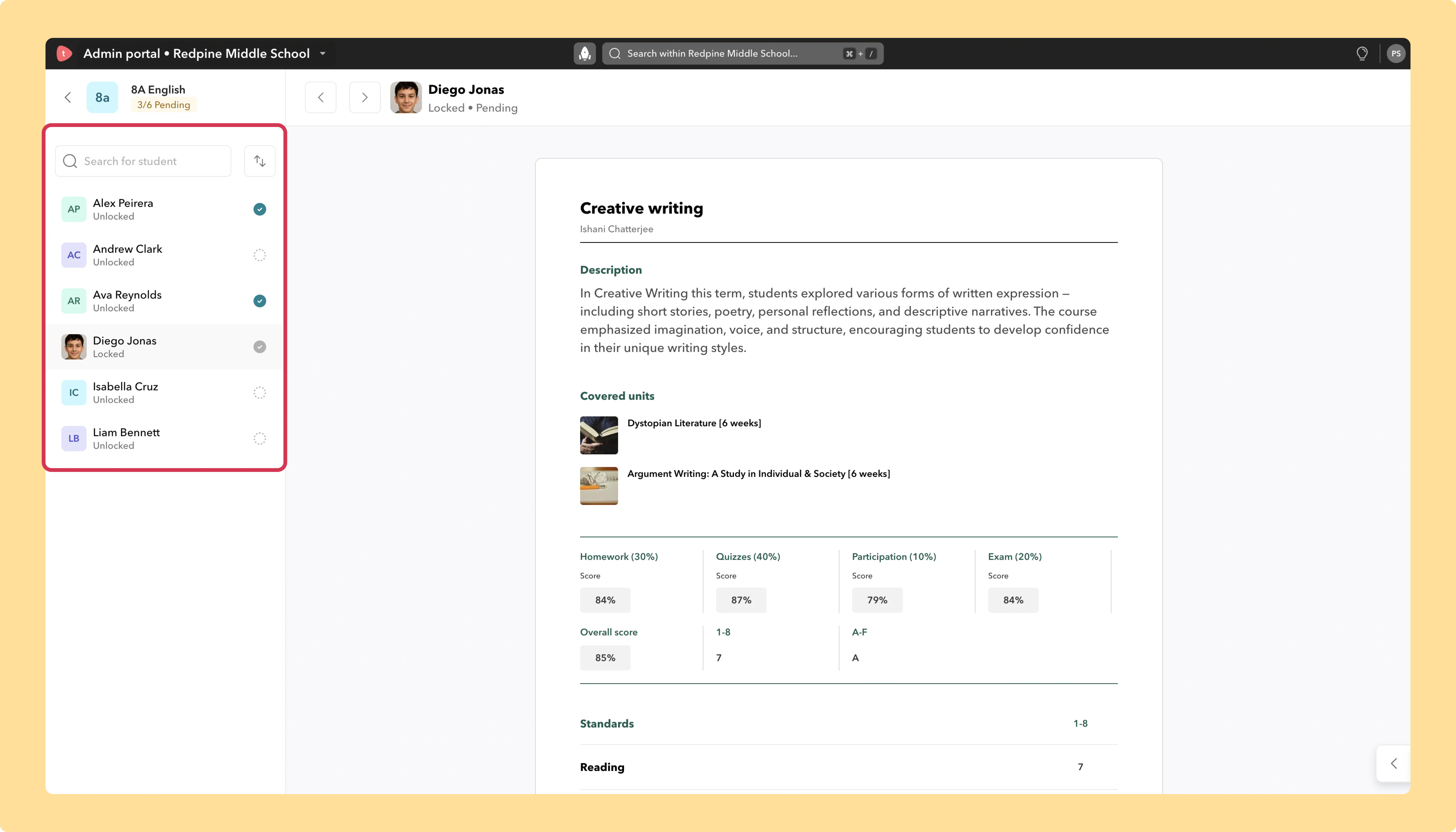Viewport: 1456px width, 832px height.
Task: Click the AP initials avatar
Action: [74, 209]
